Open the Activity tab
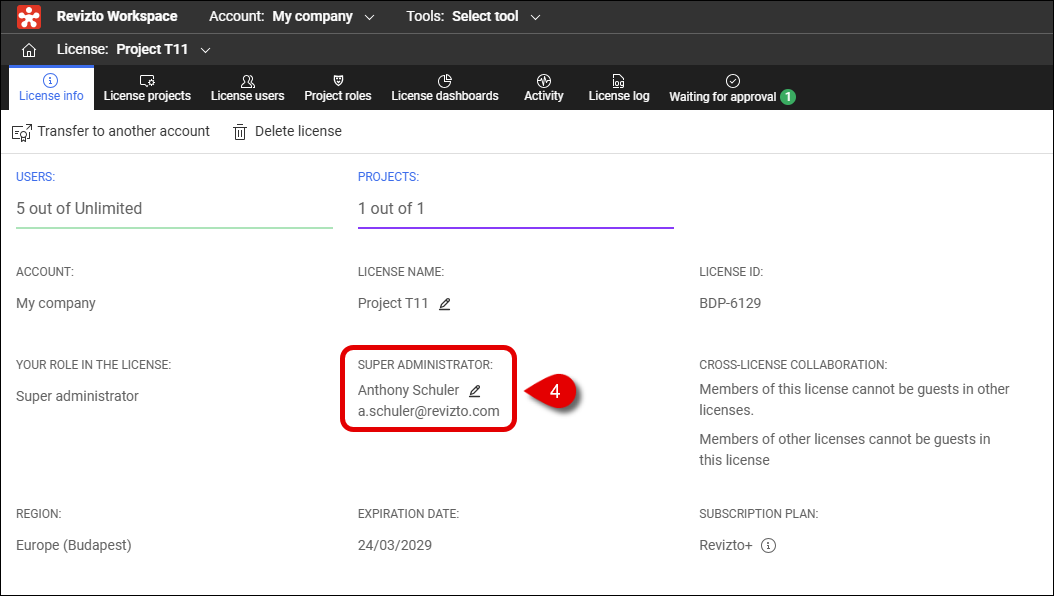The height and width of the screenshot is (596, 1054). coord(544,88)
